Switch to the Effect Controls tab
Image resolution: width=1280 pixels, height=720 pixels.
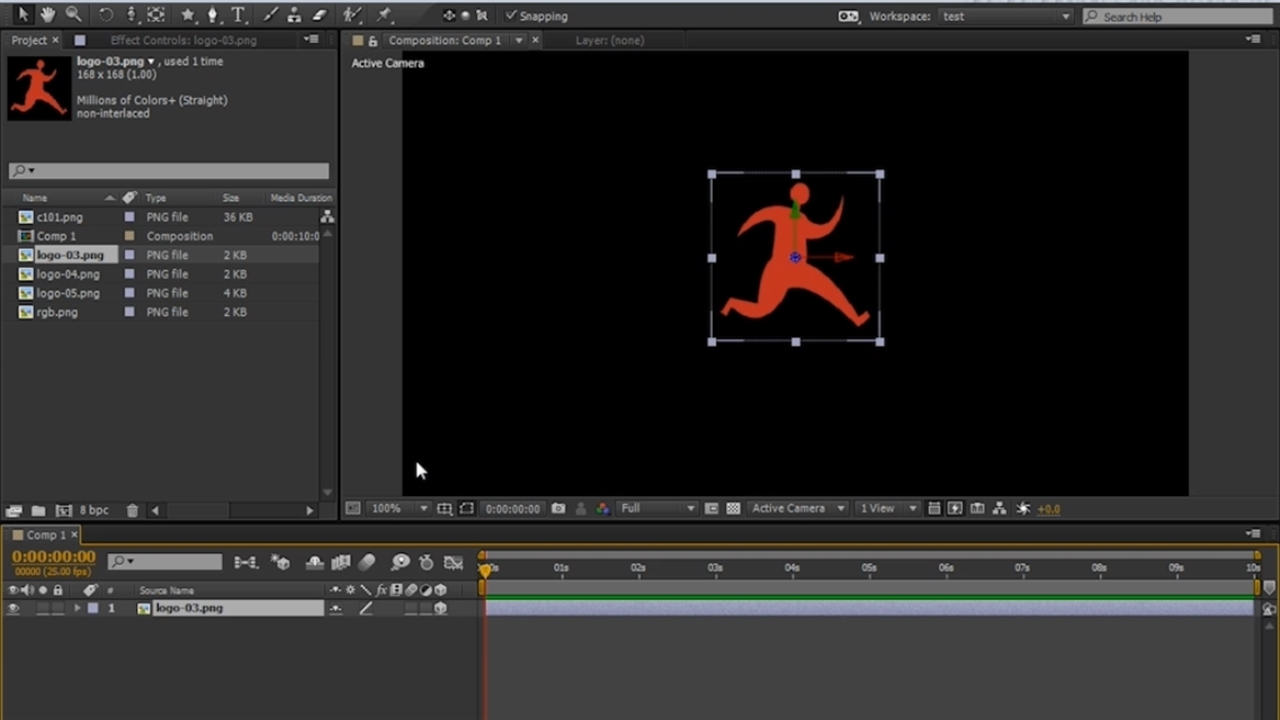[183, 40]
